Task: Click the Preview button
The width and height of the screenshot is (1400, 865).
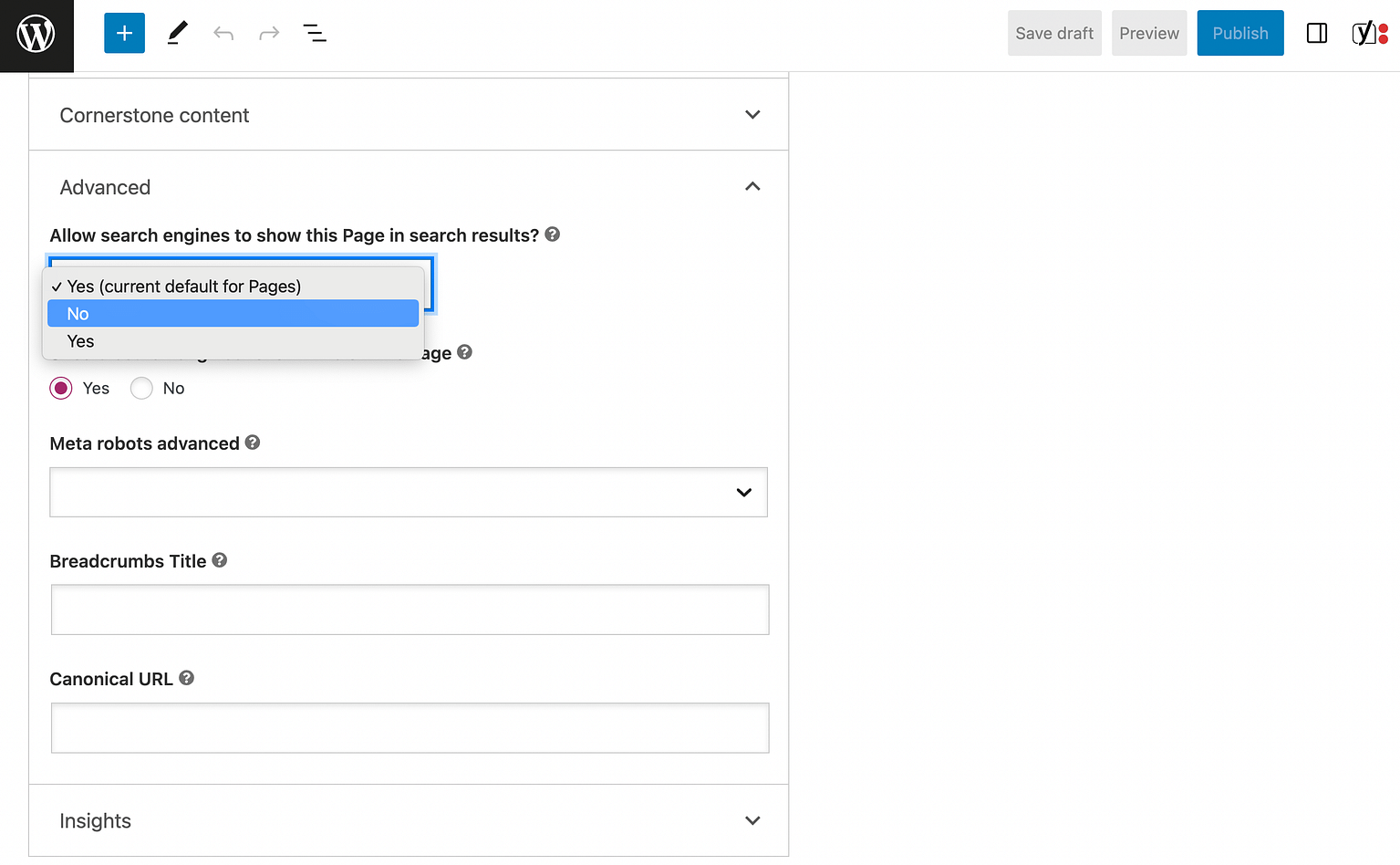Action: pyautogui.click(x=1148, y=33)
